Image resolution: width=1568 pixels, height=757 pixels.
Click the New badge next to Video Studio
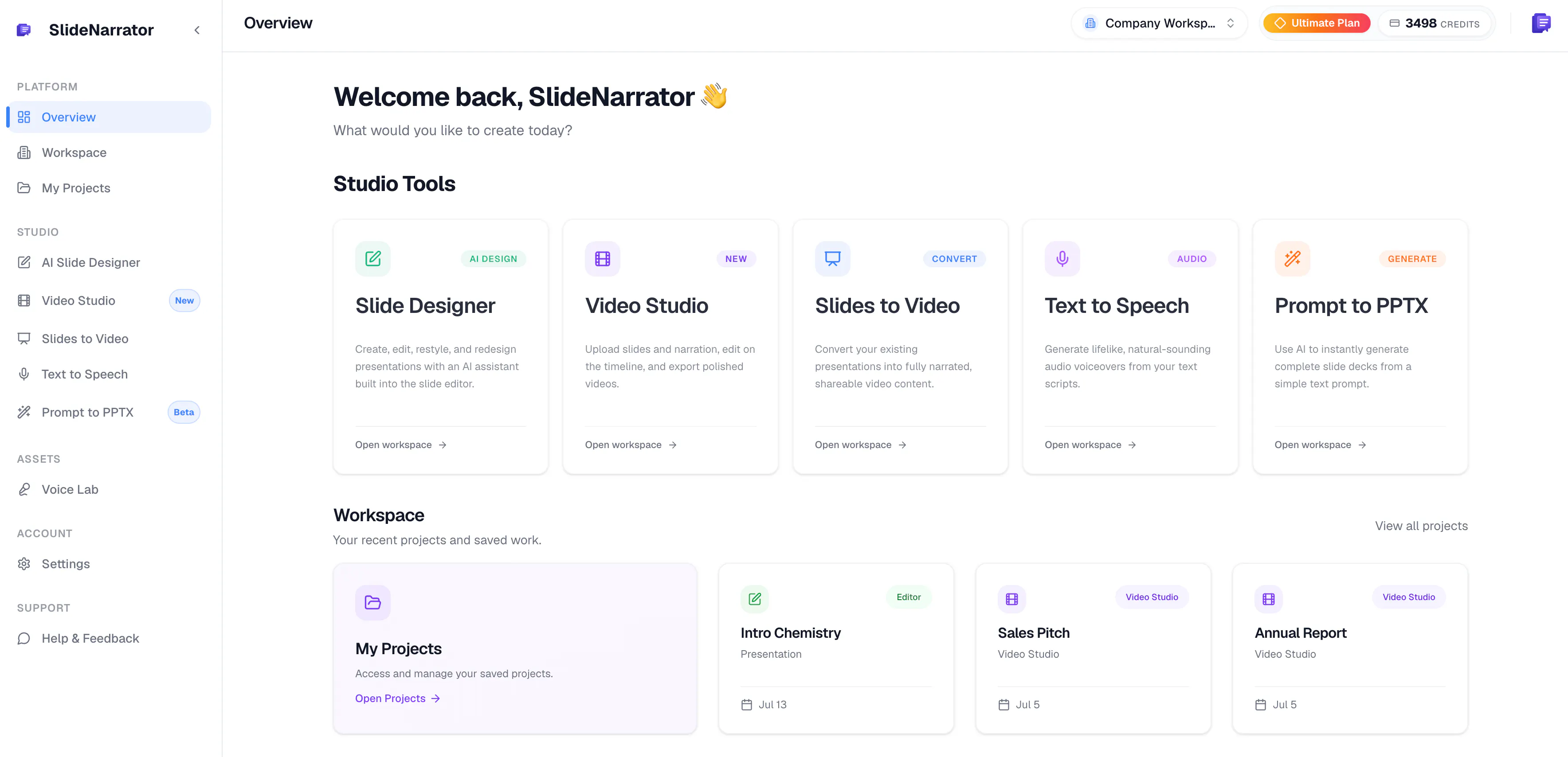click(x=184, y=300)
